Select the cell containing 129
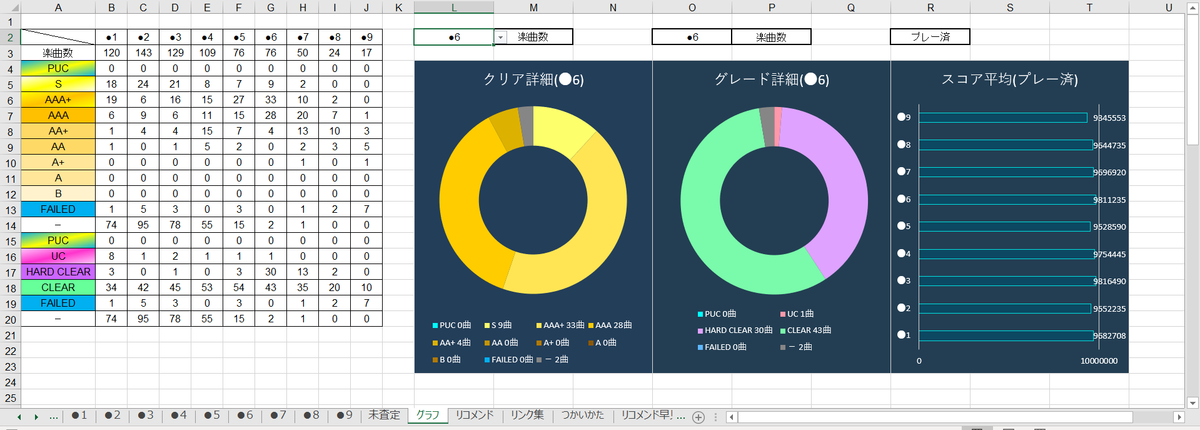This screenshot has height=430, width=1200. [x=176, y=53]
